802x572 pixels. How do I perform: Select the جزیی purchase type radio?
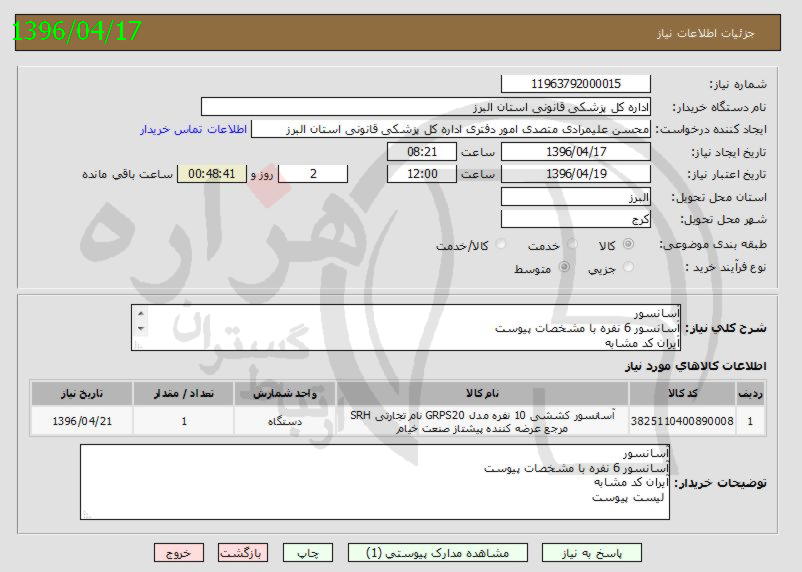click(629, 267)
